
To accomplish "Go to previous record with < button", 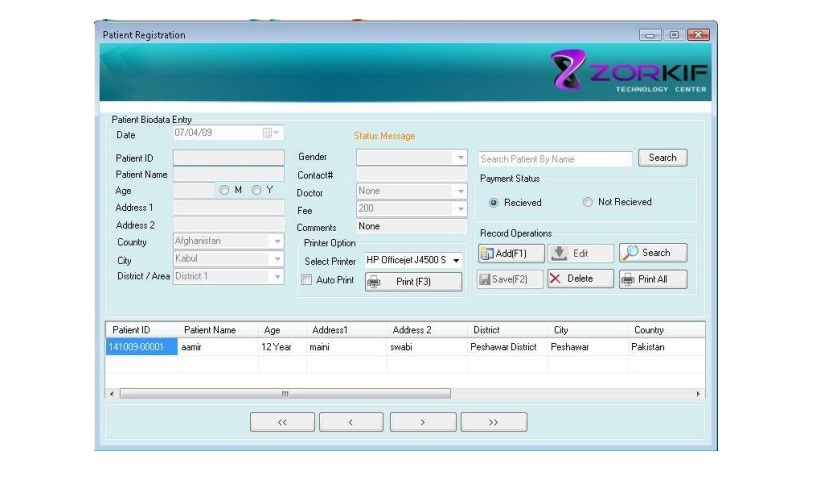I will [351, 422].
